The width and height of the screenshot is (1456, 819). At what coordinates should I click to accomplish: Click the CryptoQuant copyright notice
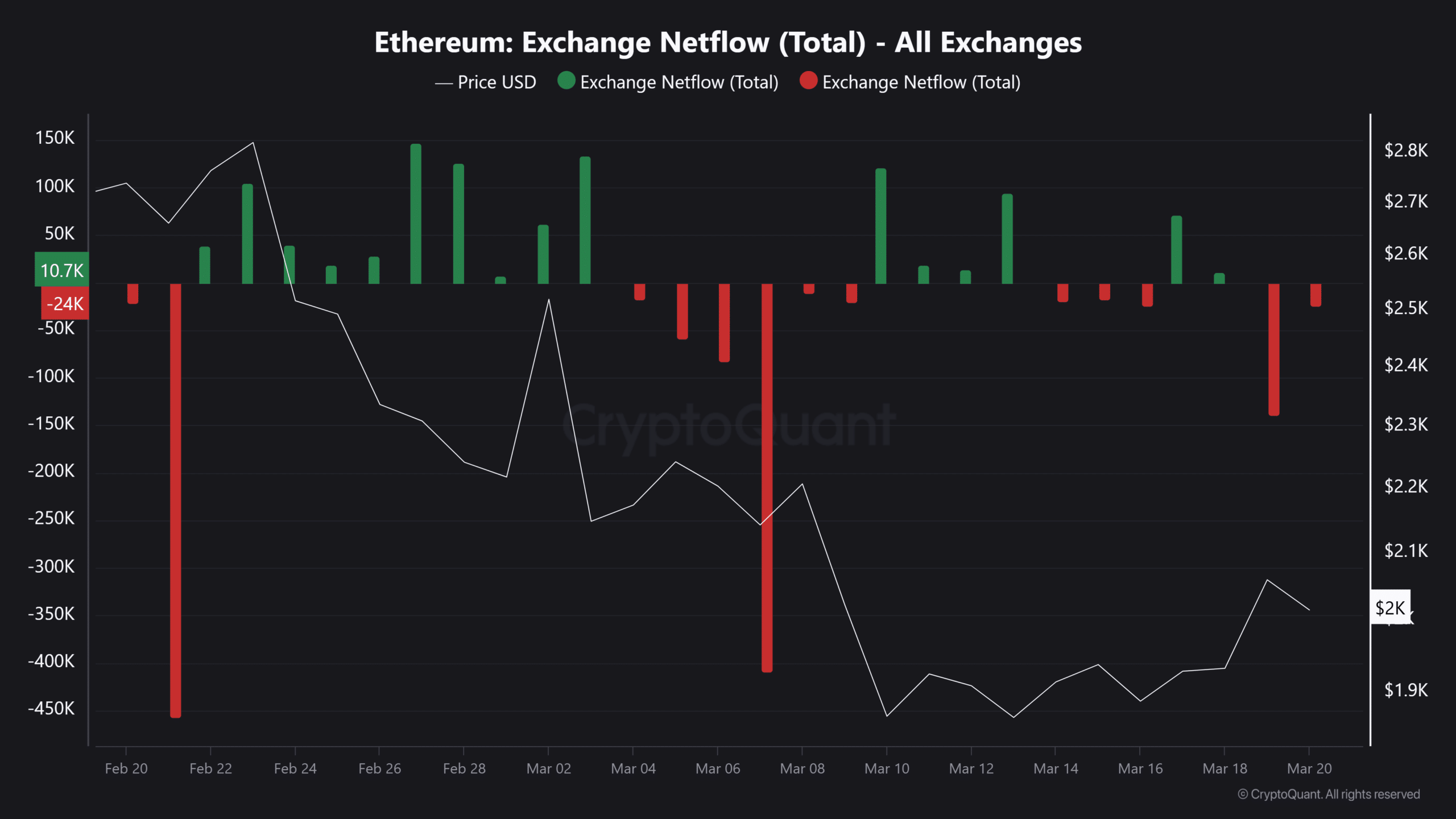[1329, 794]
